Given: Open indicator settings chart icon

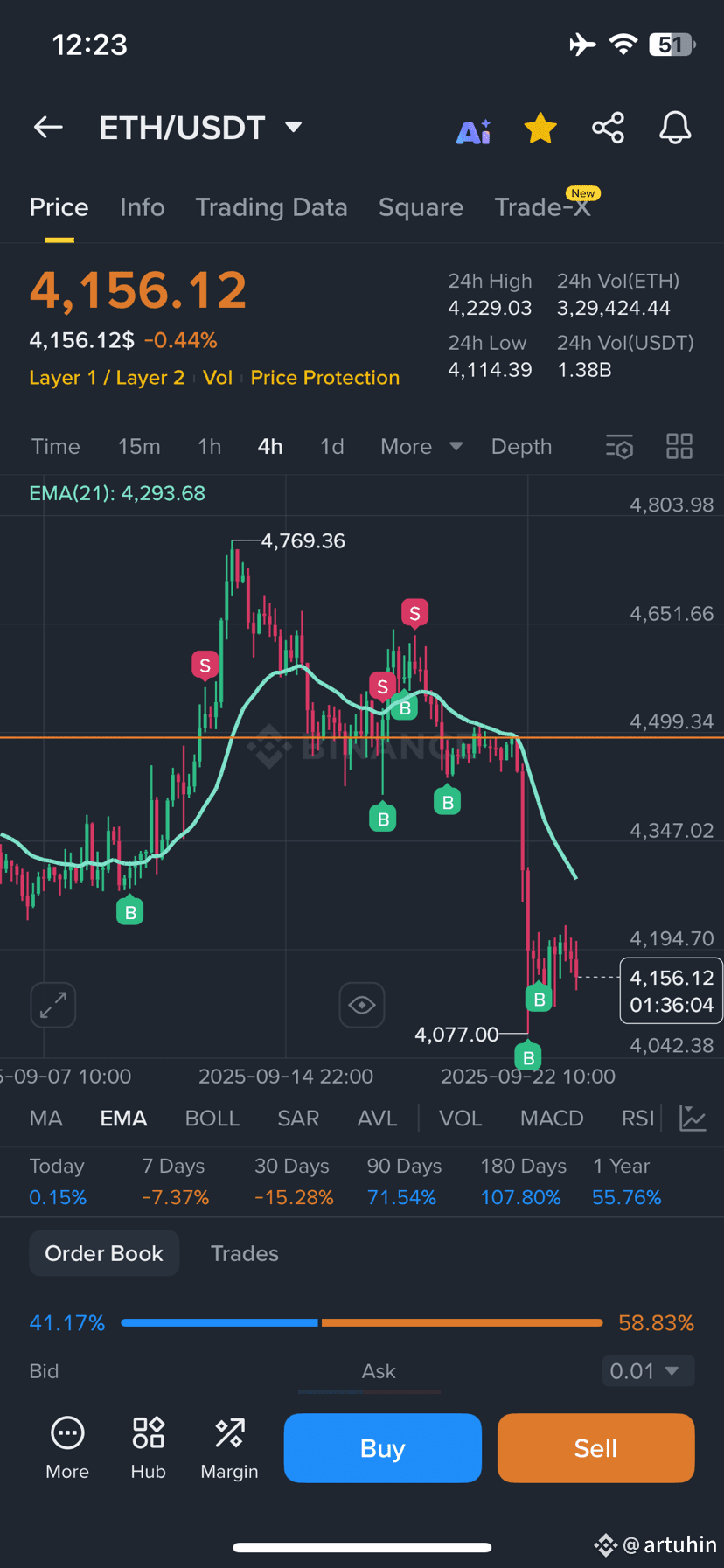Looking at the screenshot, I should (x=693, y=1118).
